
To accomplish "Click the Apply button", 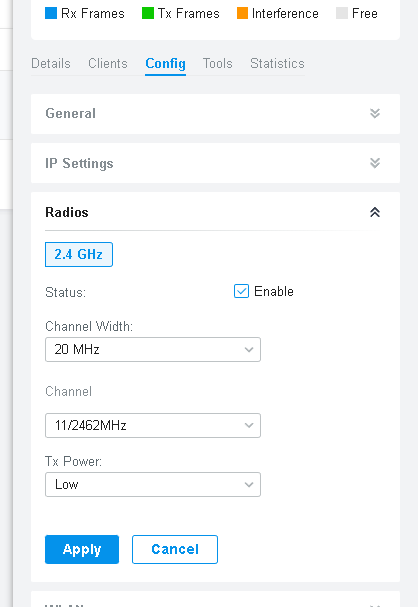I will 82,549.
